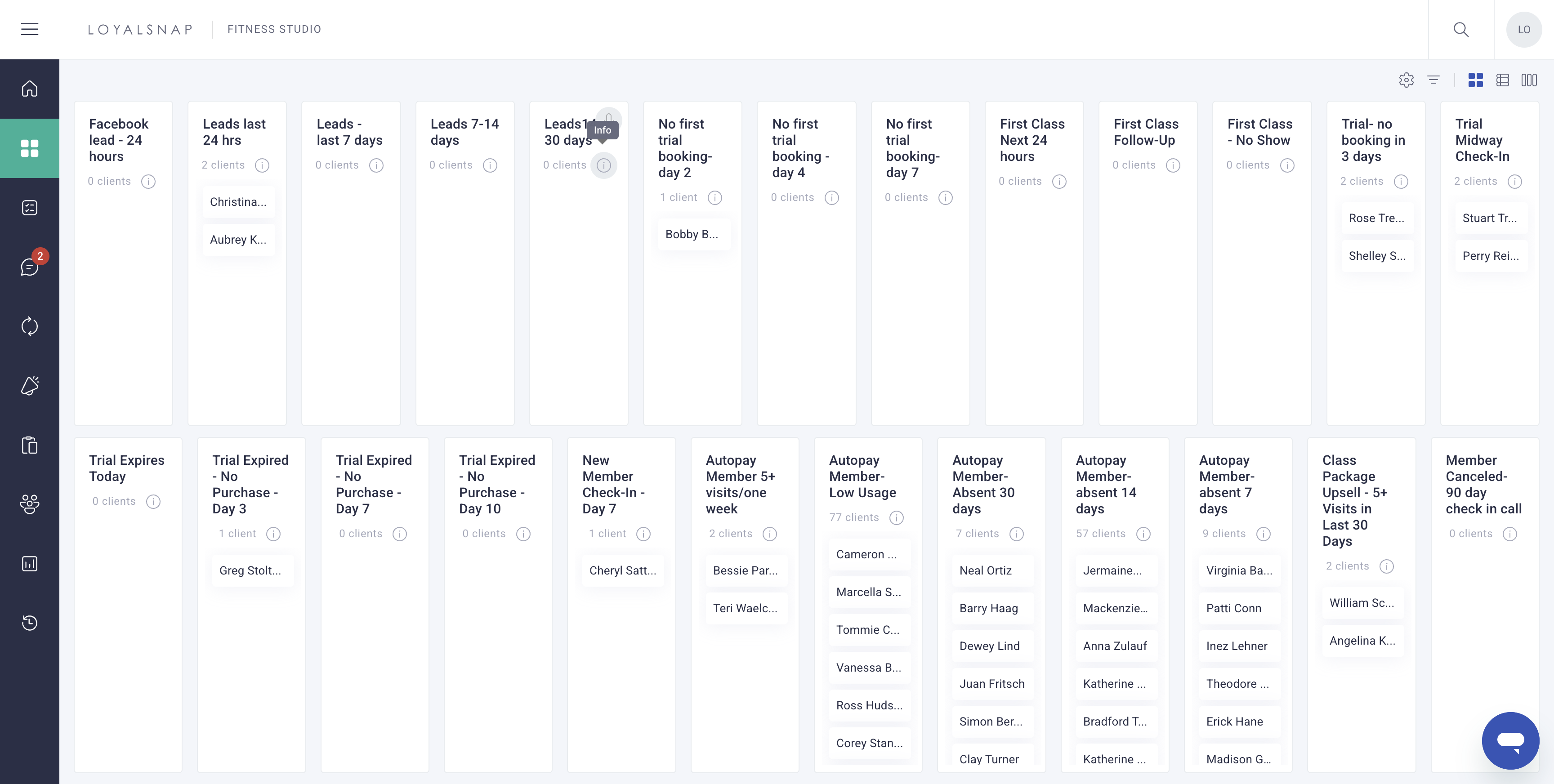Open search using the magnifier icon
The height and width of the screenshot is (784, 1554).
pyautogui.click(x=1461, y=29)
